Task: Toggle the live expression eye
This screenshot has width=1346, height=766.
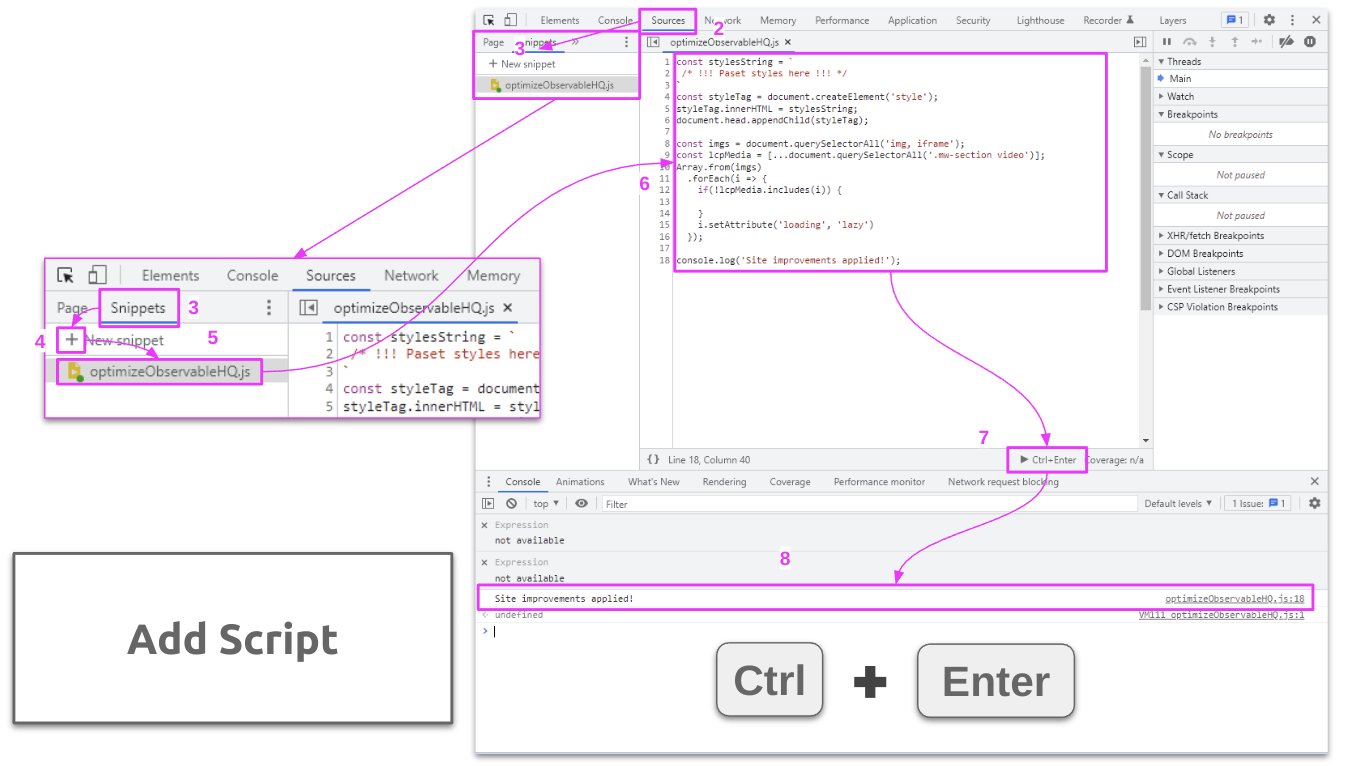Action: (x=581, y=503)
